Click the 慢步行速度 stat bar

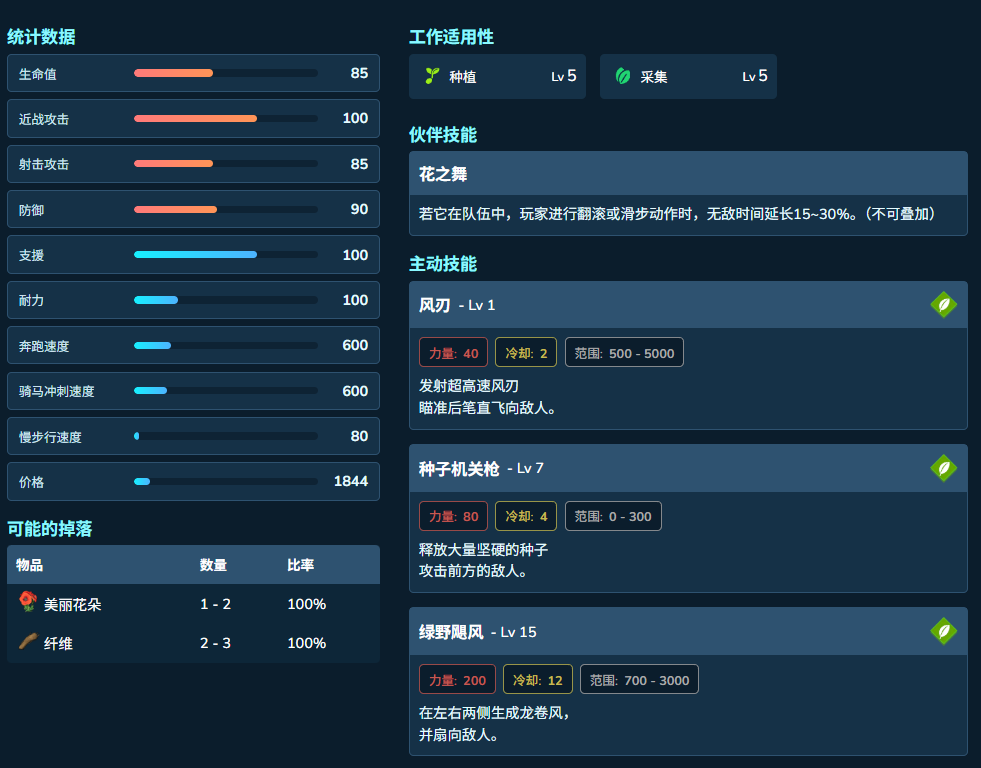(226, 436)
